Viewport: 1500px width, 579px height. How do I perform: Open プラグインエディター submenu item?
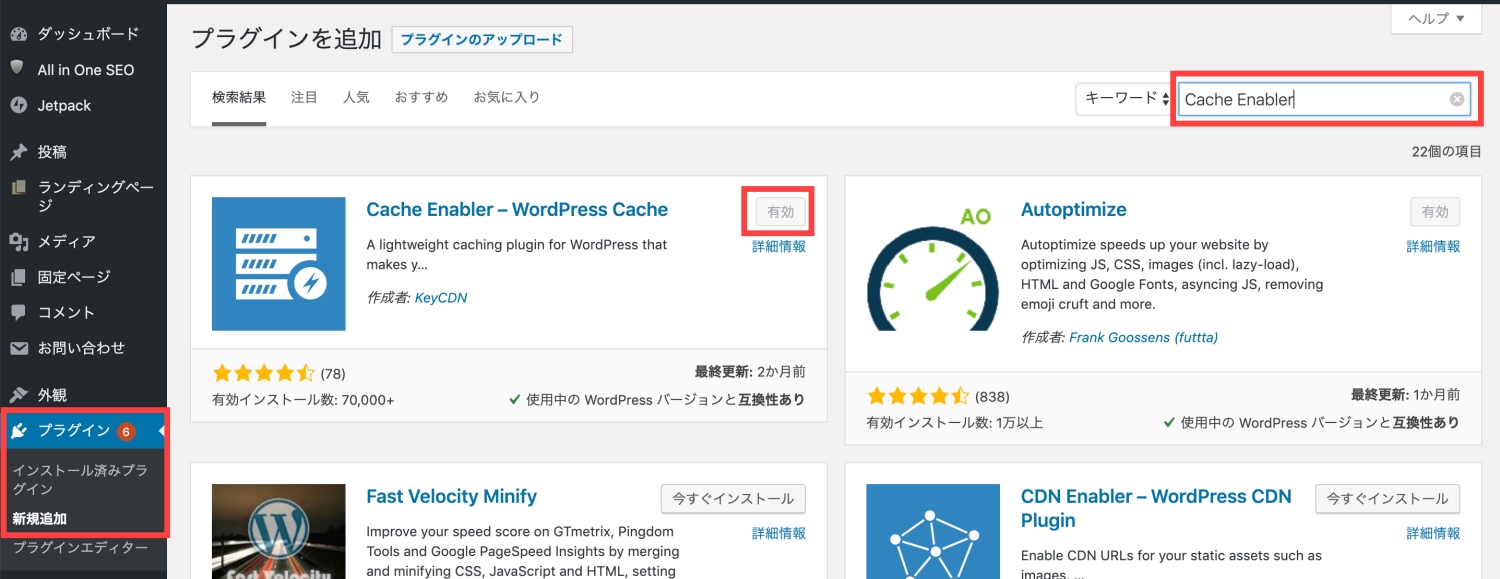coord(80,548)
